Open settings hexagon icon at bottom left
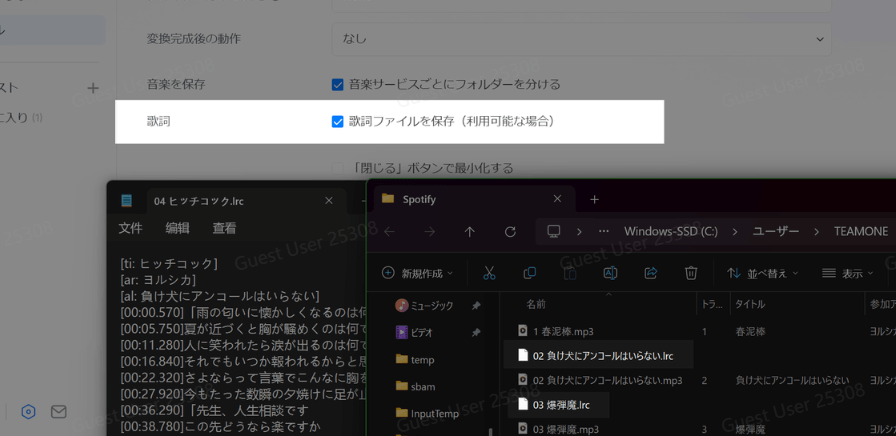Image resolution: width=896 pixels, height=436 pixels. coord(29,412)
